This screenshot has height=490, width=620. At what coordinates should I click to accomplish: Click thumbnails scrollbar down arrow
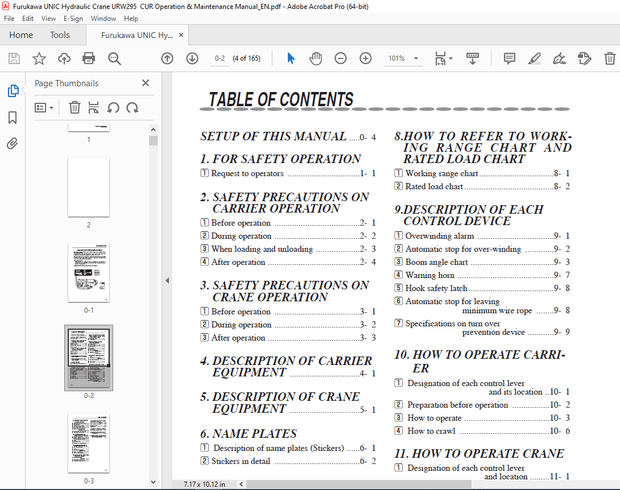(153, 482)
